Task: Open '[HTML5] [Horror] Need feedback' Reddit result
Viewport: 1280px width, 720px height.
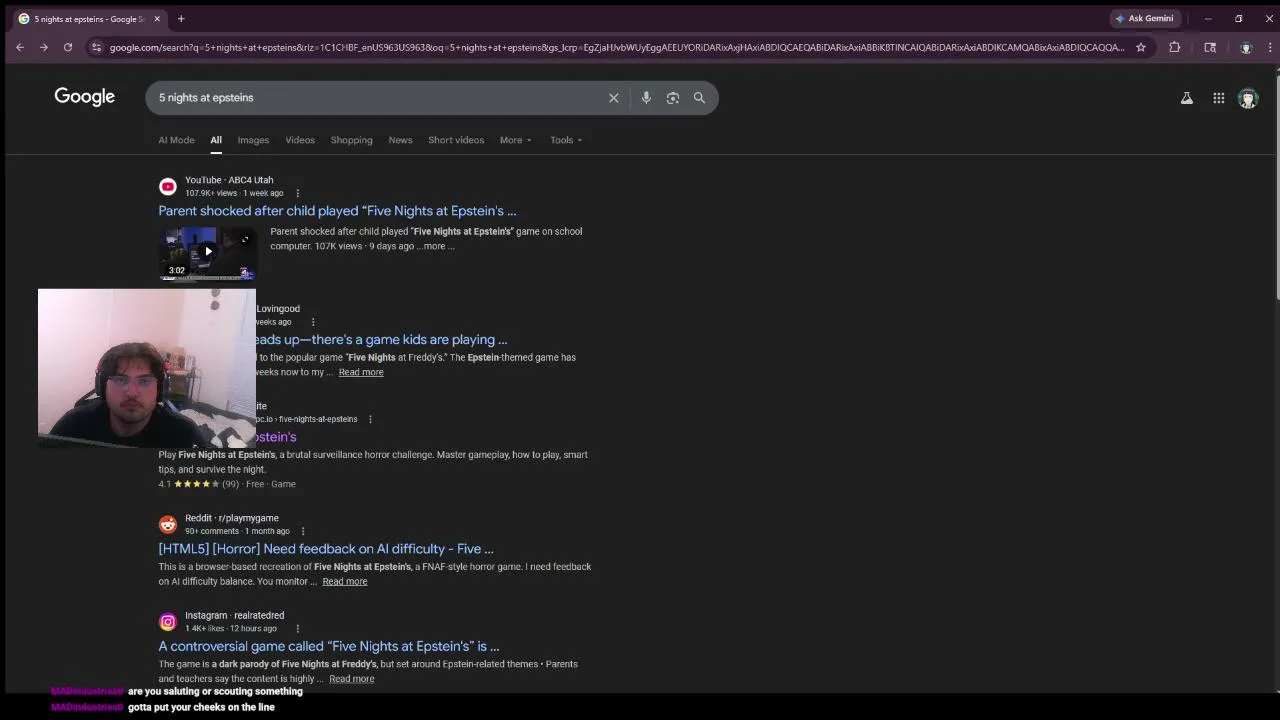Action: (x=326, y=549)
